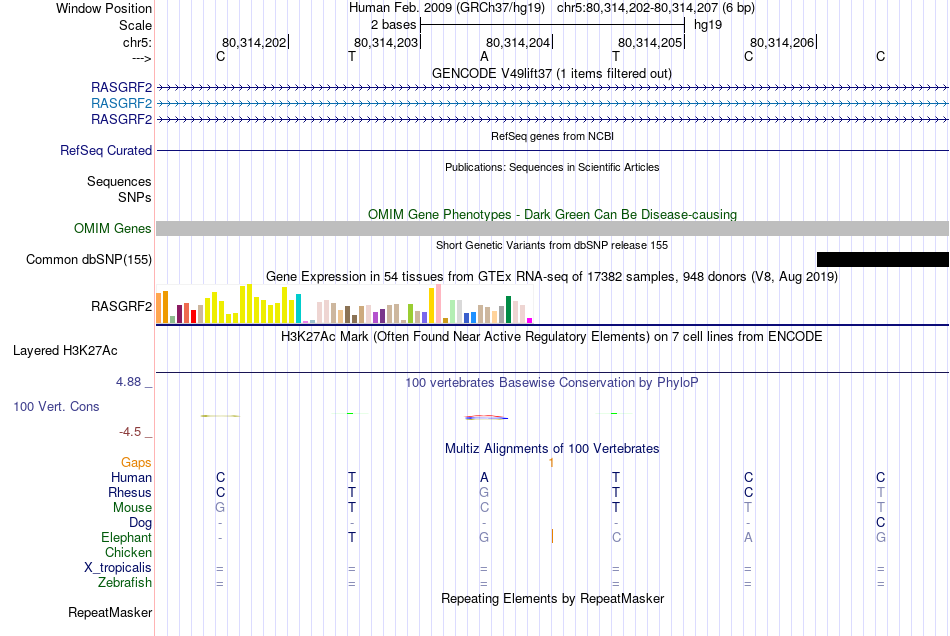Click the Scale label
This screenshot has height=636, width=950.
coord(135,25)
